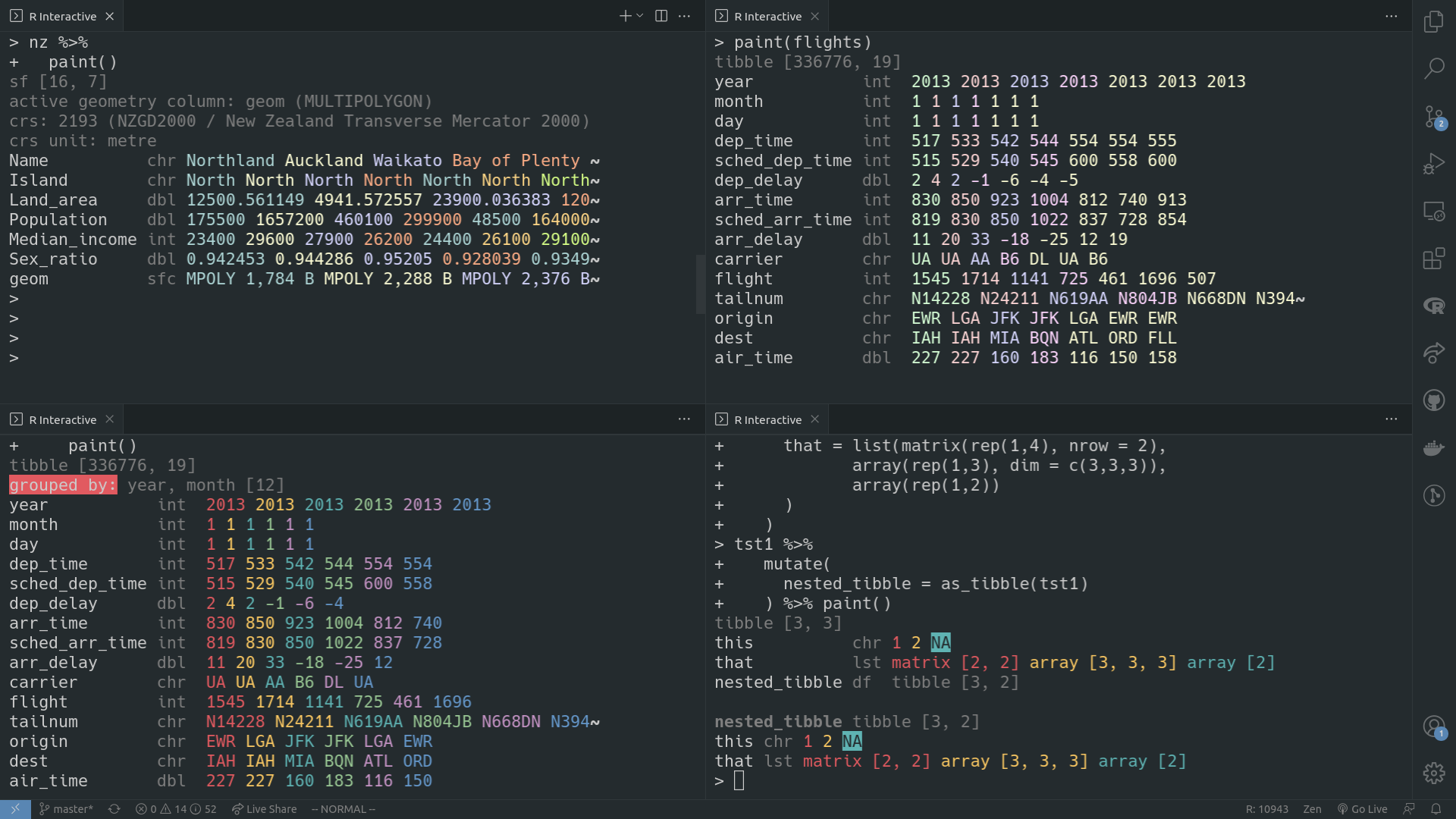1456x819 pixels.
Task: Open the Explorer view in activity bar
Action: (1433, 21)
